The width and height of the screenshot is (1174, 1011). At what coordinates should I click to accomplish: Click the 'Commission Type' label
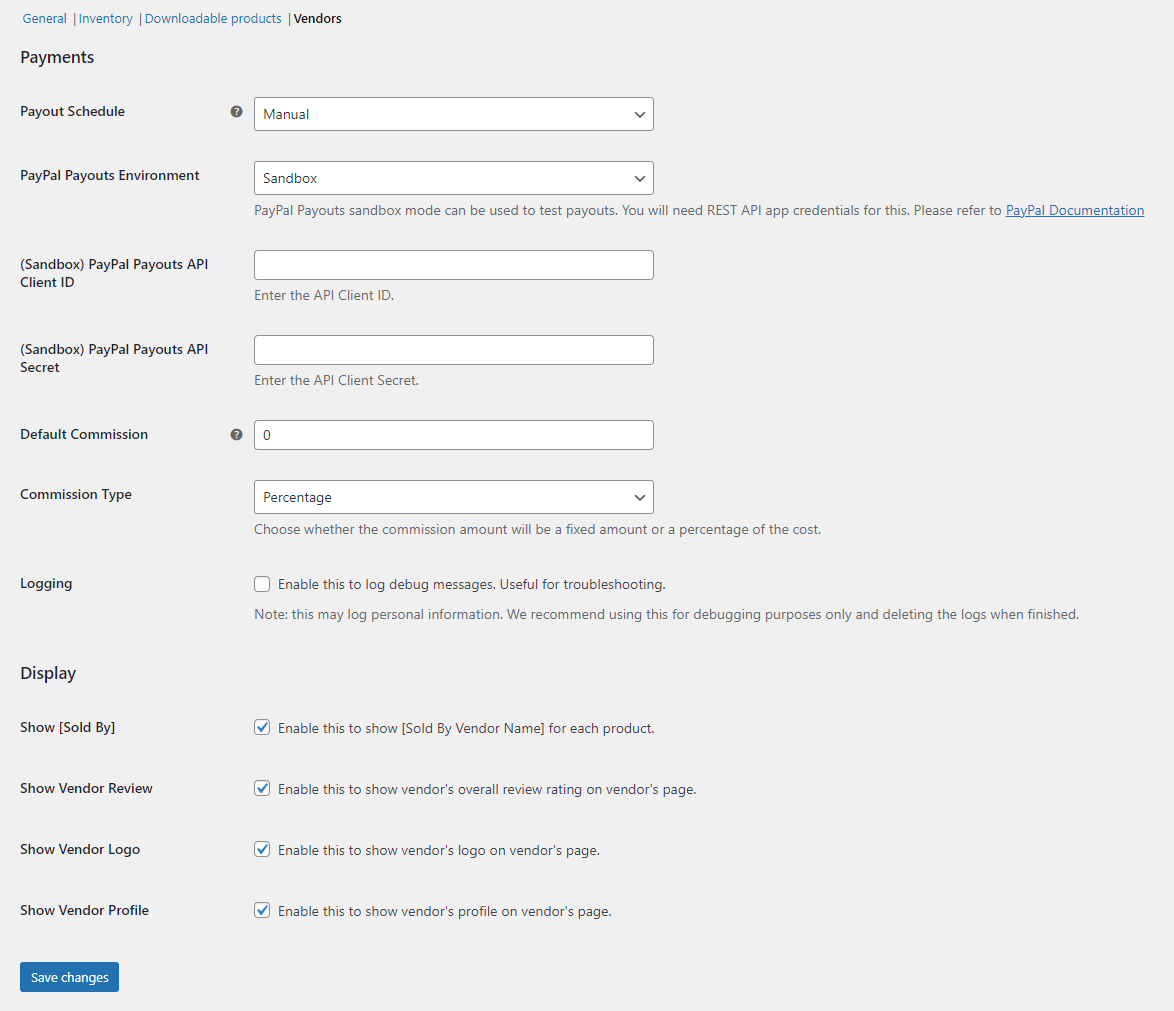coord(76,494)
